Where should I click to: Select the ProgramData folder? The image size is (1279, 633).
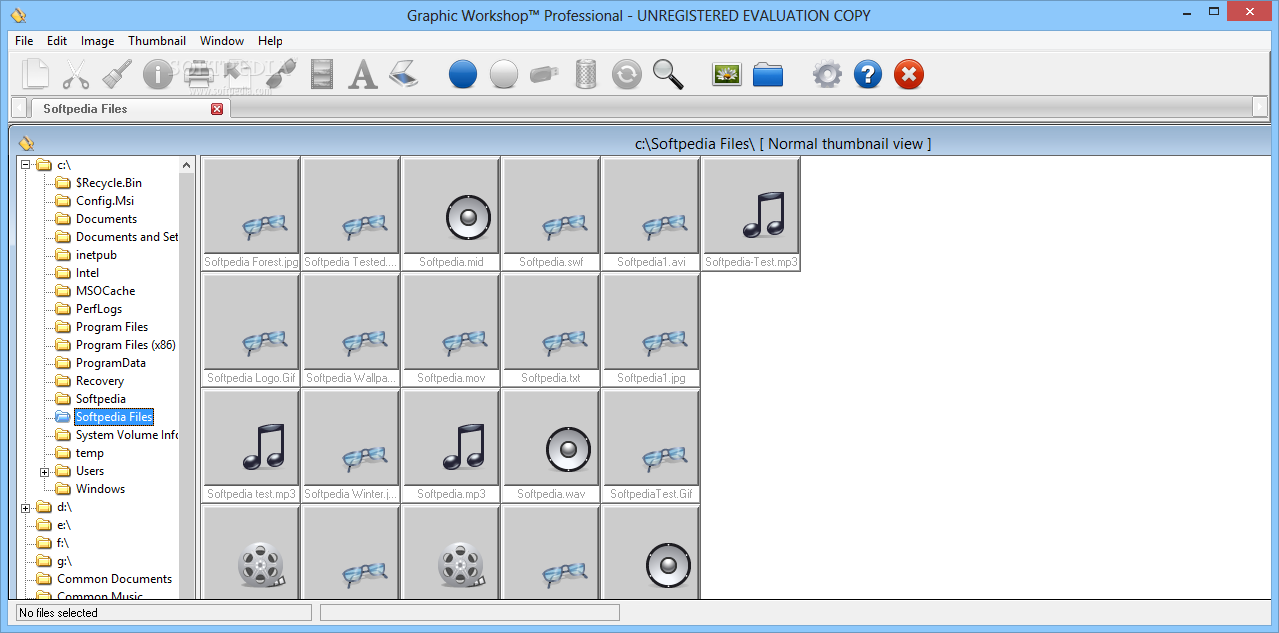111,363
